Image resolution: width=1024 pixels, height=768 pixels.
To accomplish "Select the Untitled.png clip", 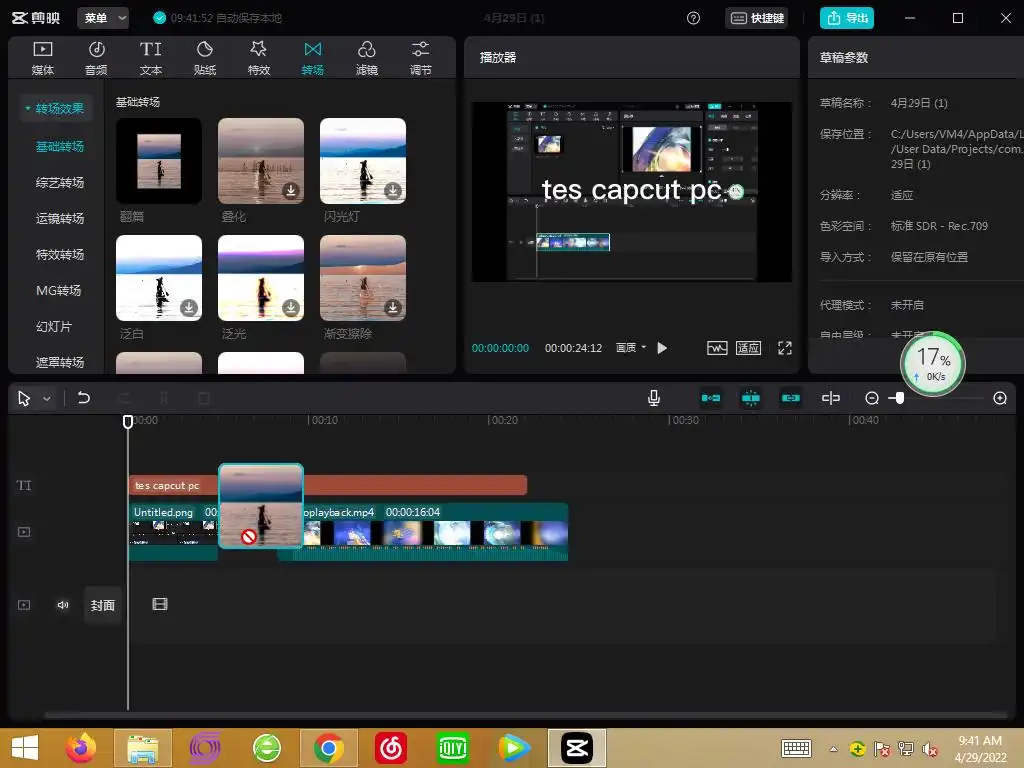I will tap(173, 532).
